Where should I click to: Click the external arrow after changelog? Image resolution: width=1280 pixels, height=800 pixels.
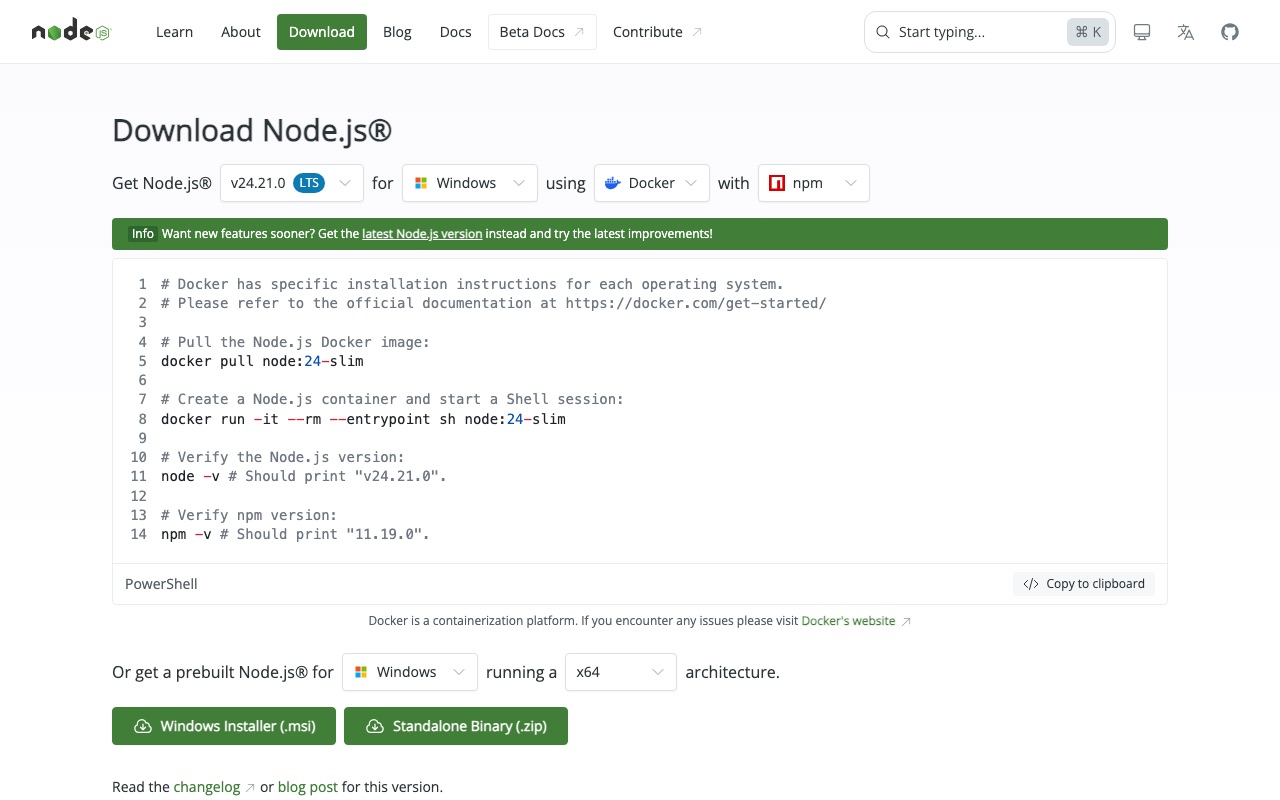(x=250, y=787)
